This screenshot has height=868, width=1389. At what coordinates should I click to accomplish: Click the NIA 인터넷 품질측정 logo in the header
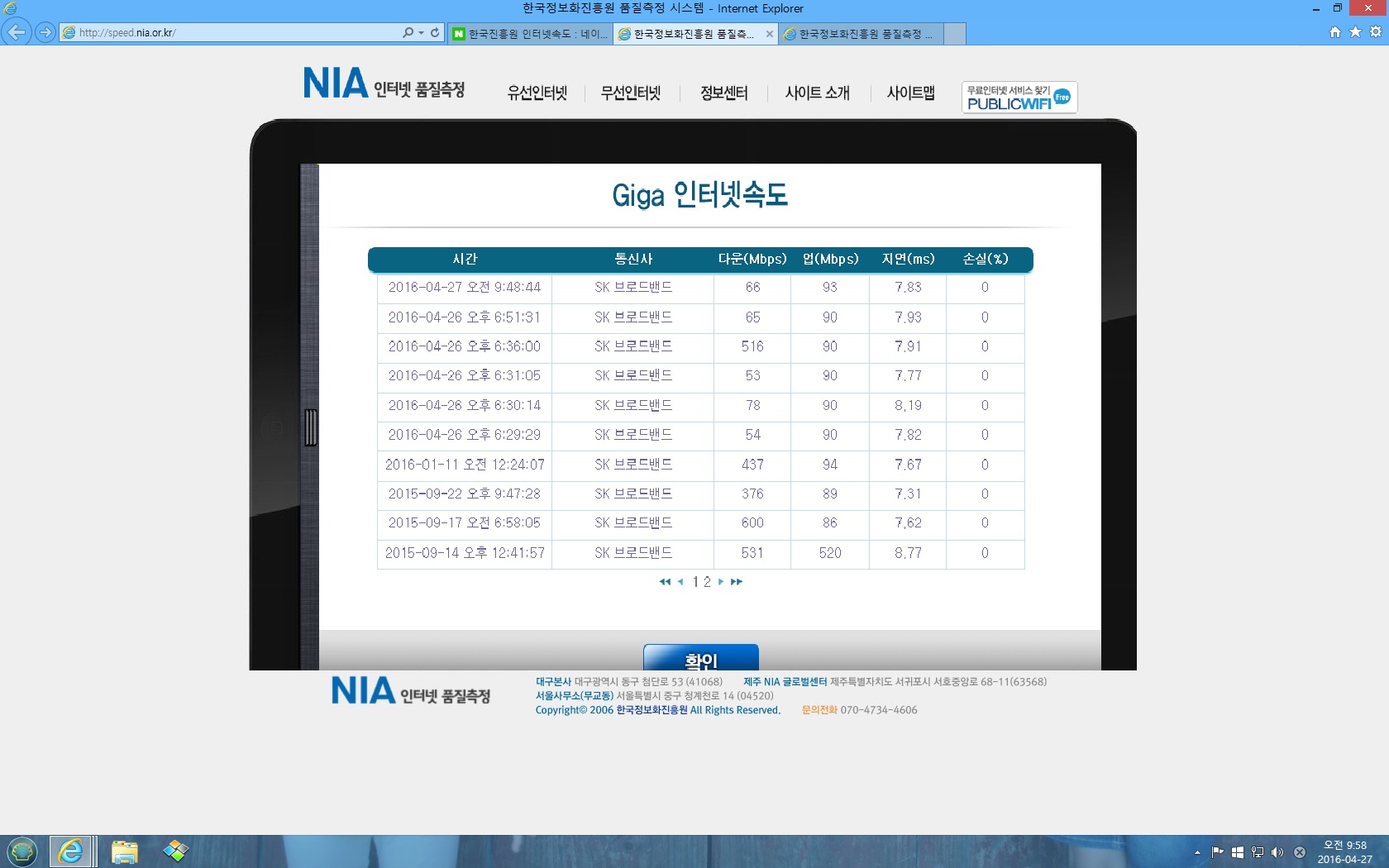tap(384, 83)
